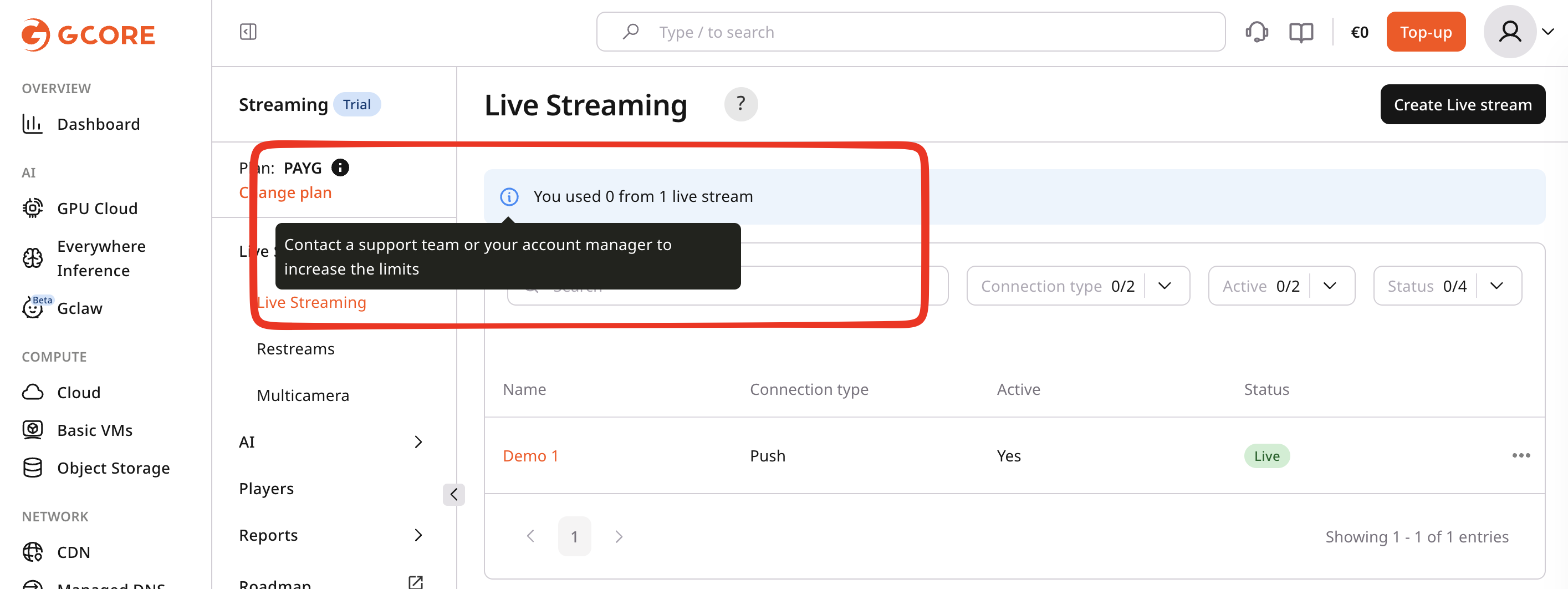Open Dashboard from the sidebar
This screenshot has height=589, width=1568.
[x=98, y=124]
